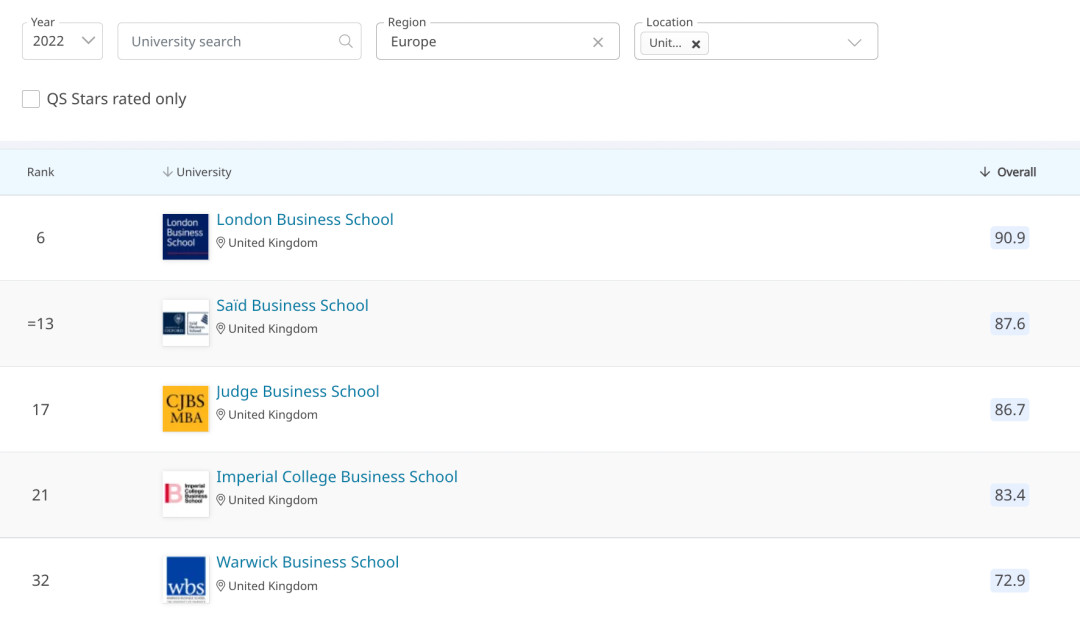
Task: Click the Imperial College Business School logo
Action: [x=185, y=494]
